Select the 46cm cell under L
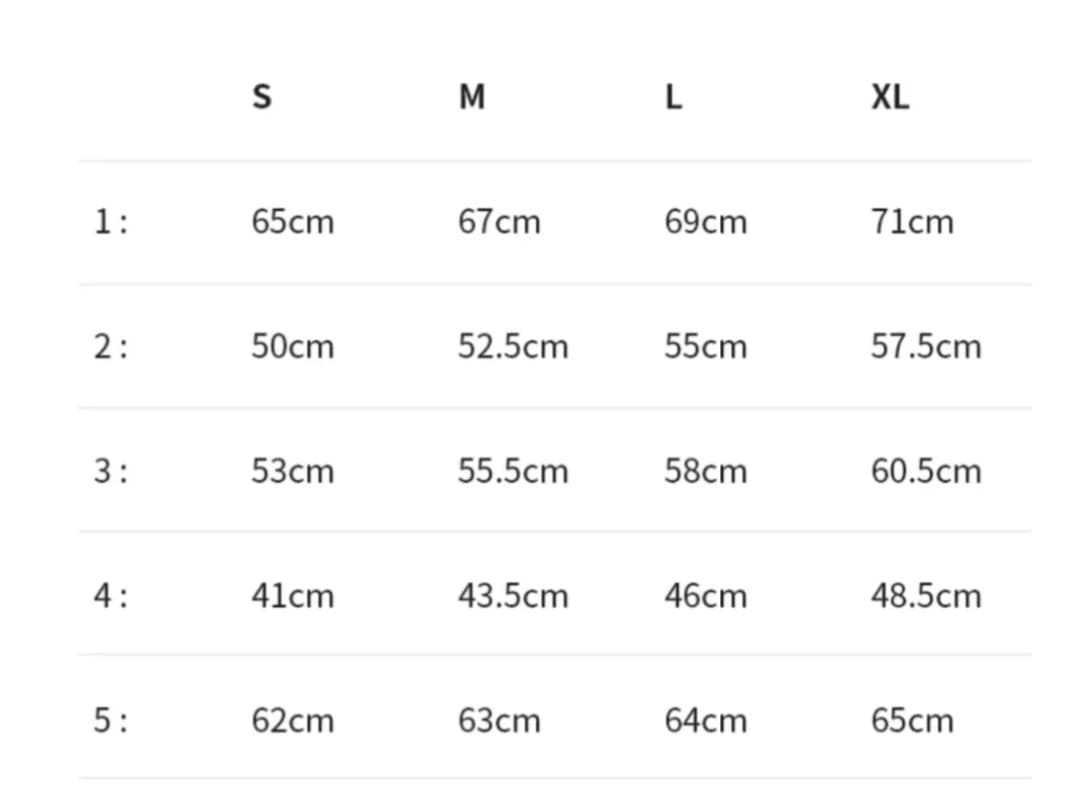This screenshot has height=788, width=1080. coord(705,595)
